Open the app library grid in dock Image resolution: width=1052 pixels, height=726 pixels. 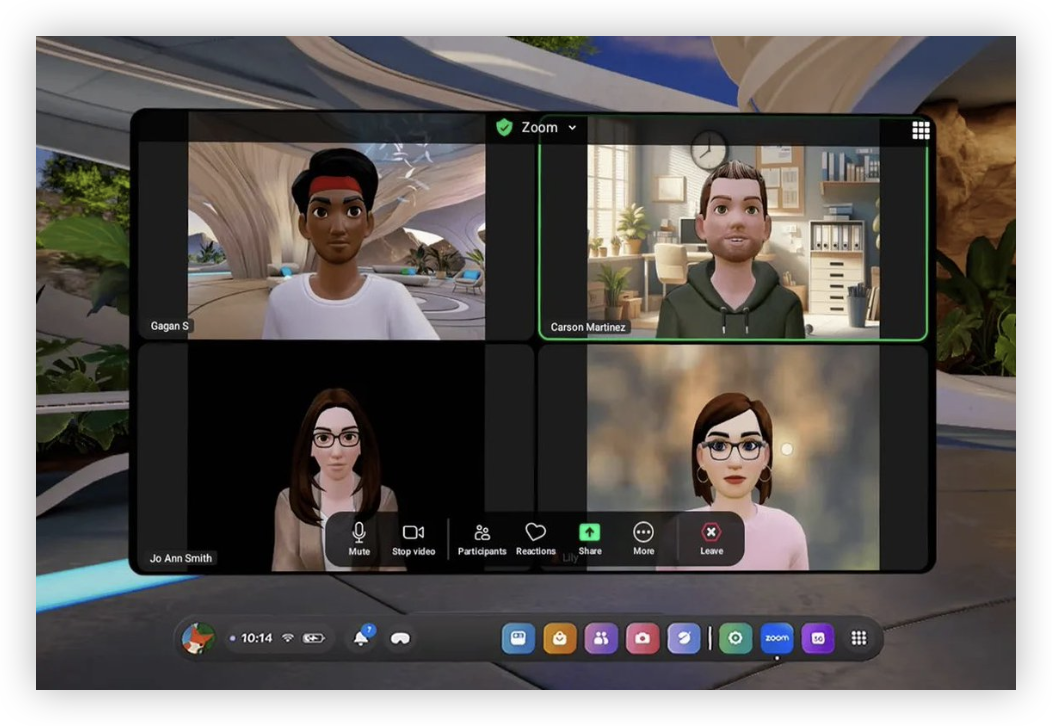coord(859,638)
